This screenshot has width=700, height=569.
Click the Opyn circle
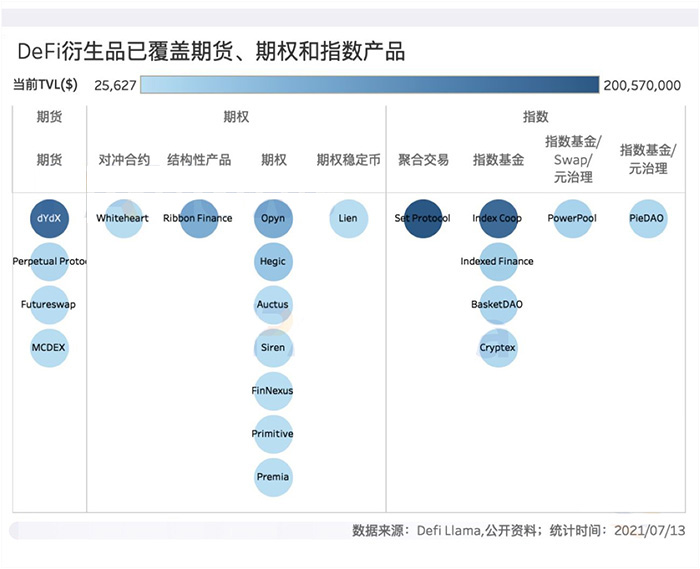274,218
